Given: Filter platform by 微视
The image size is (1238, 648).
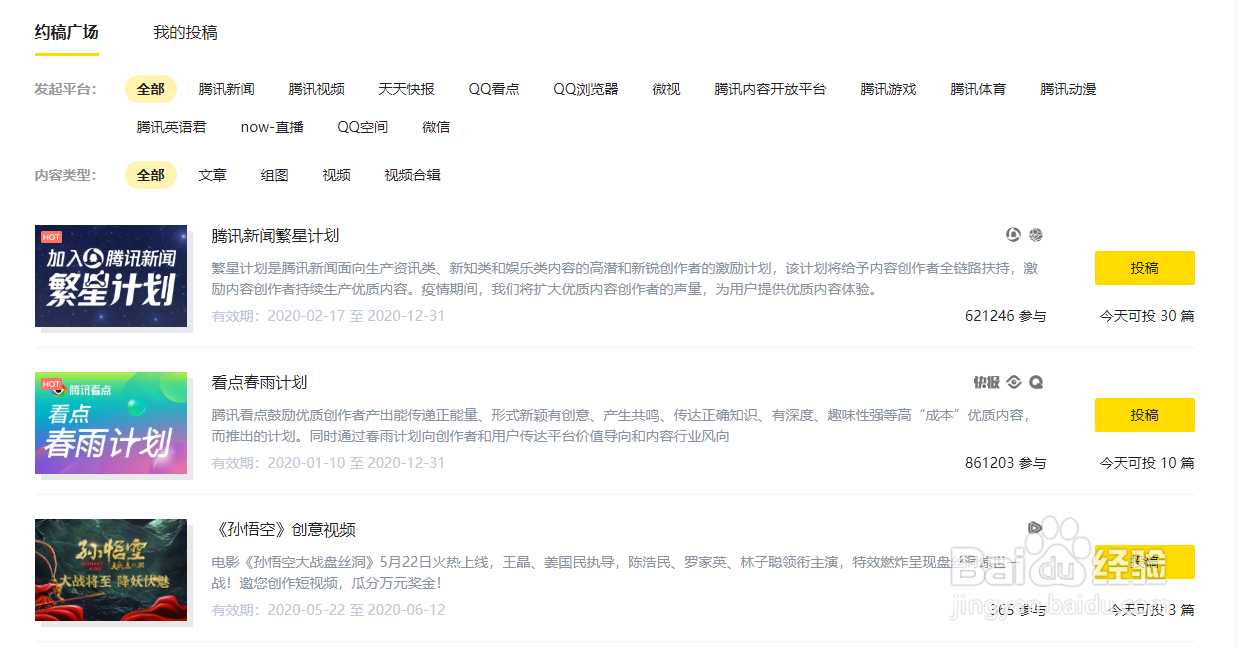Looking at the screenshot, I should (666, 89).
